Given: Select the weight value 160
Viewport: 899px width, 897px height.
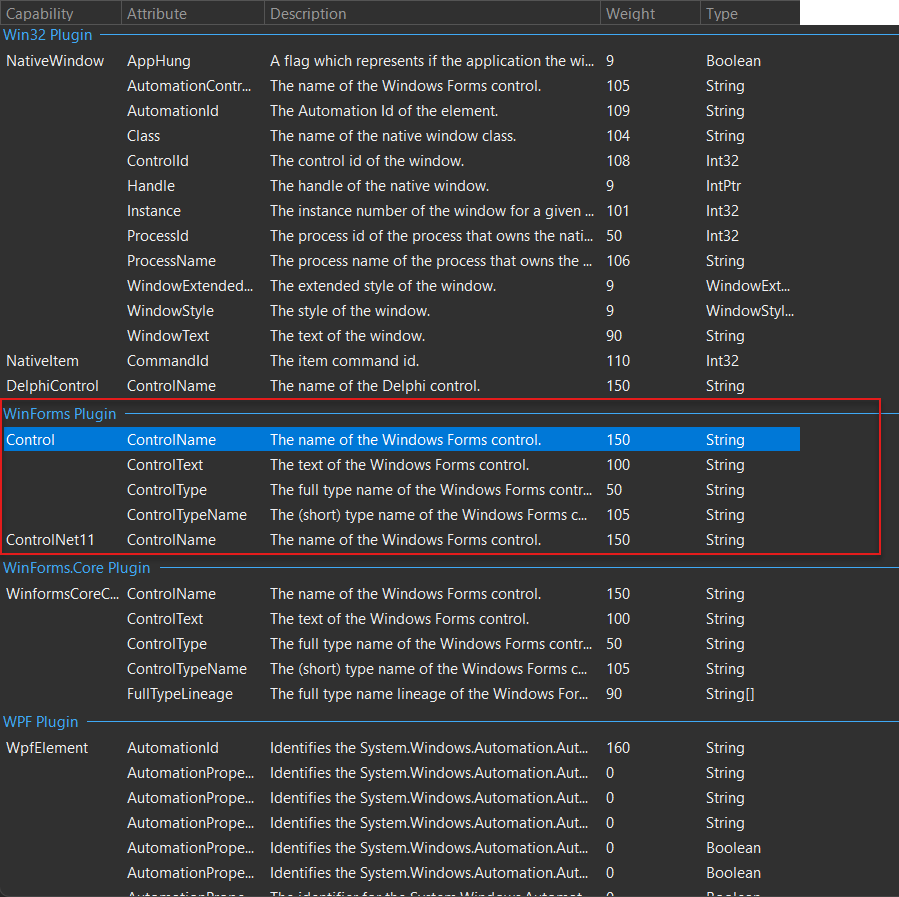Looking at the screenshot, I should [x=618, y=748].
